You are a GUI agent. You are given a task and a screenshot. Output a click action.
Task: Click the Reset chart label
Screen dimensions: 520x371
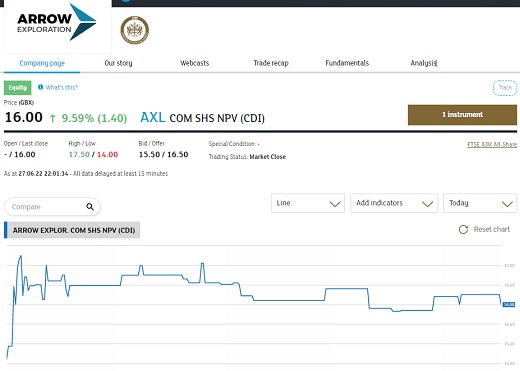point(492,229)
